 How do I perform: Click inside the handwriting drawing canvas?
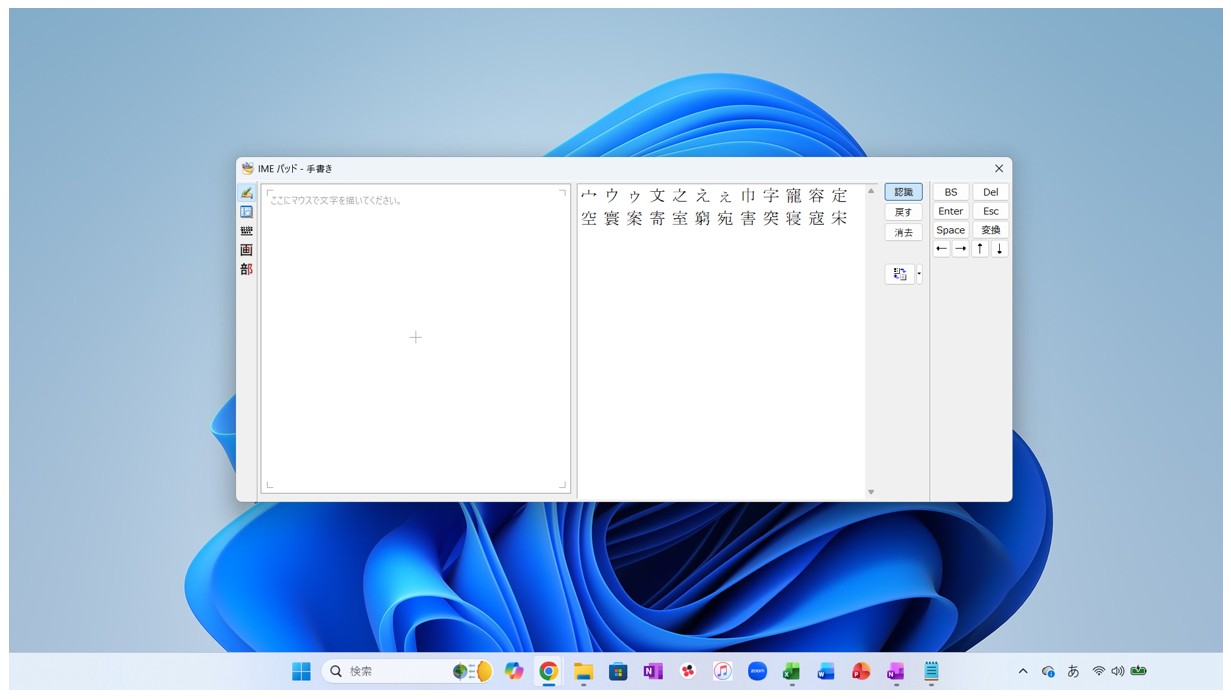pos(415,338)
